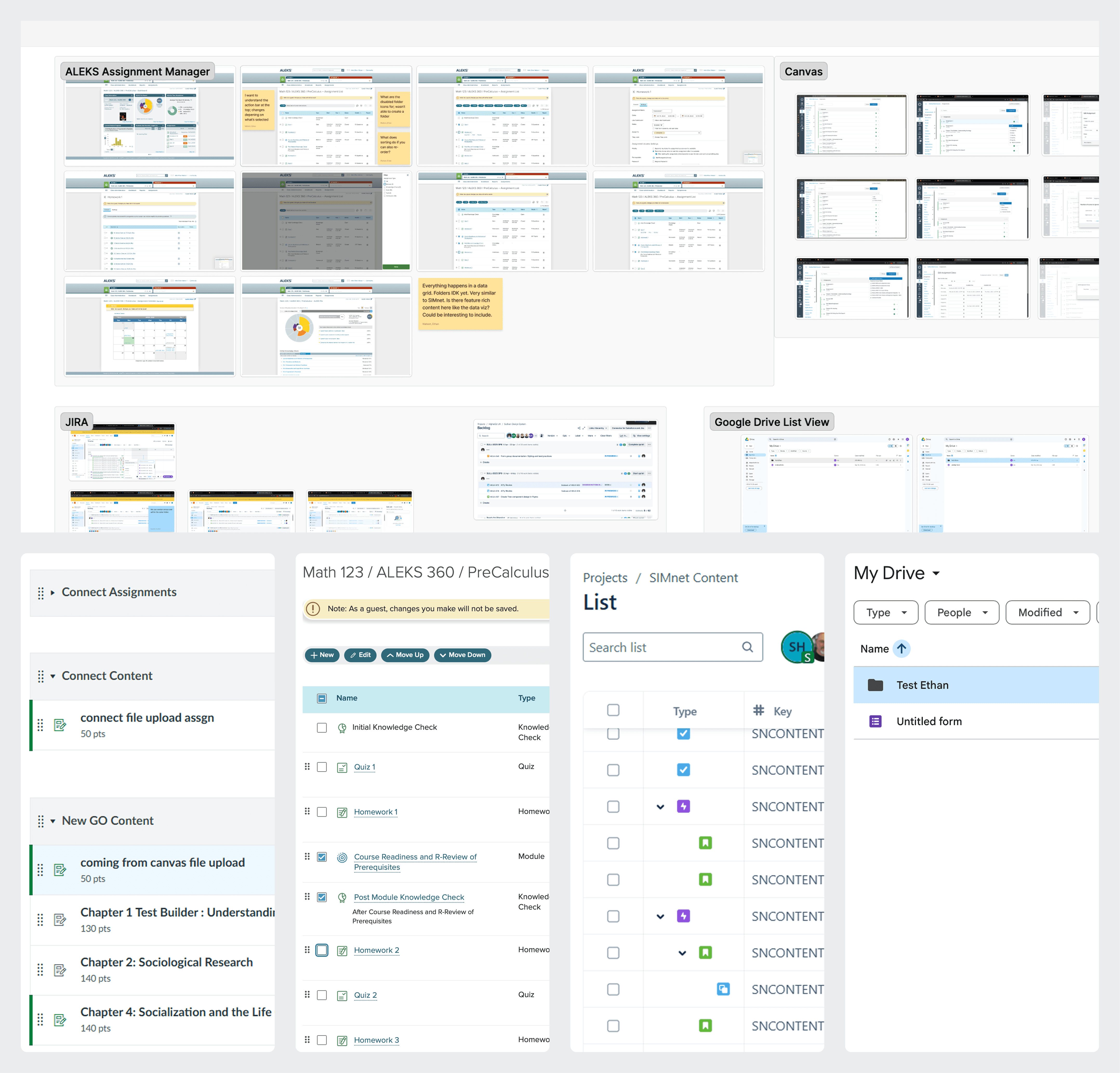Image resolution: width=1120 pixels, height=1073 pixels.
Task: Click the Quiz 1 row quiz icon
Action: (342, 767)
